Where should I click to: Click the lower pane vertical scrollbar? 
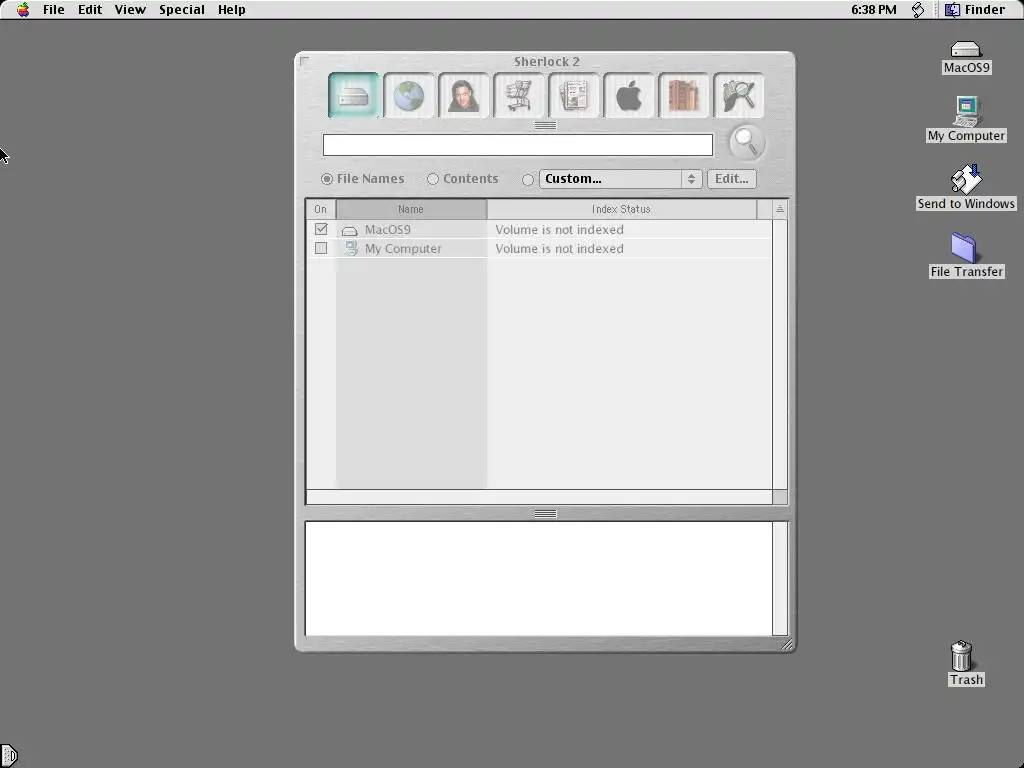[780, 579]
